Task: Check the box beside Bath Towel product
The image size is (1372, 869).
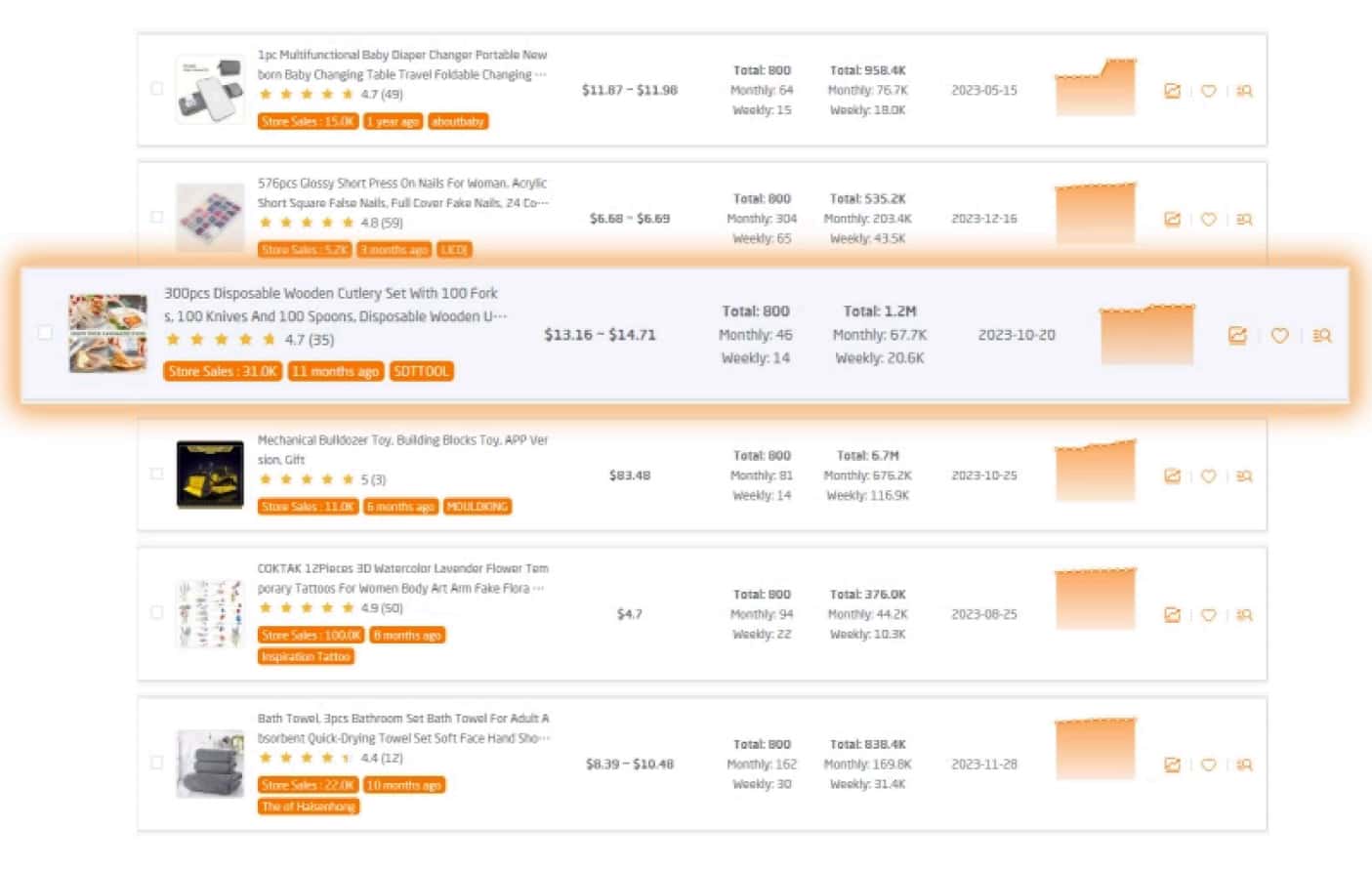Action: click(x=156, y=763)
